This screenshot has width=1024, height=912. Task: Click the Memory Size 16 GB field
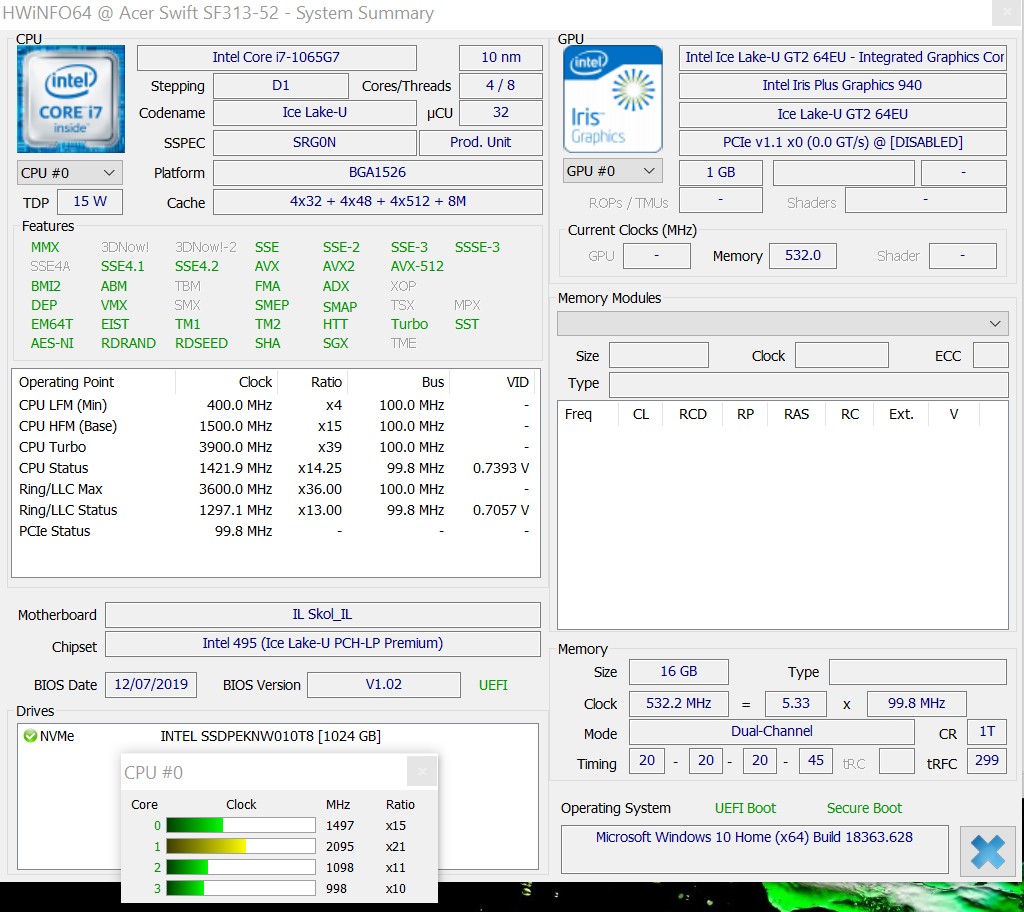[679, 672]
